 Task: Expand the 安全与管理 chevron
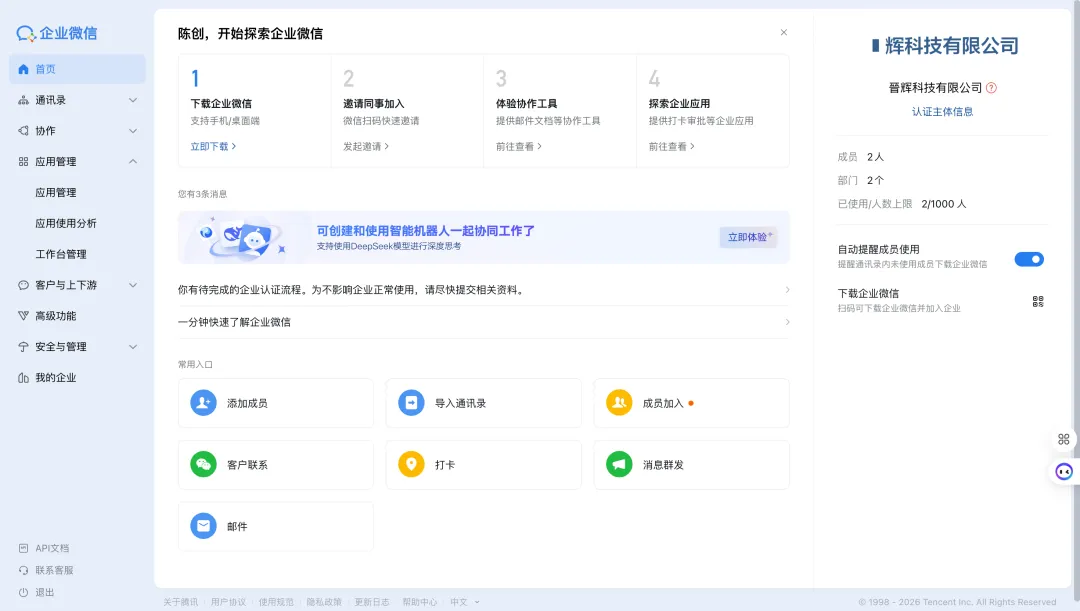133,346
